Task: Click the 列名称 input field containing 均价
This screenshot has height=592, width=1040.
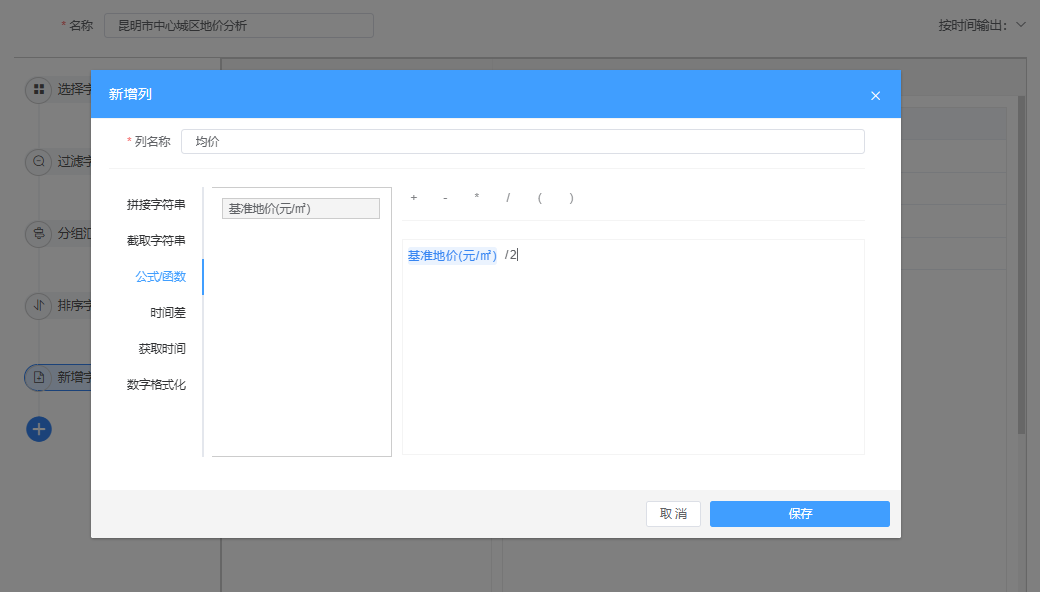Action: pos(523,141)
